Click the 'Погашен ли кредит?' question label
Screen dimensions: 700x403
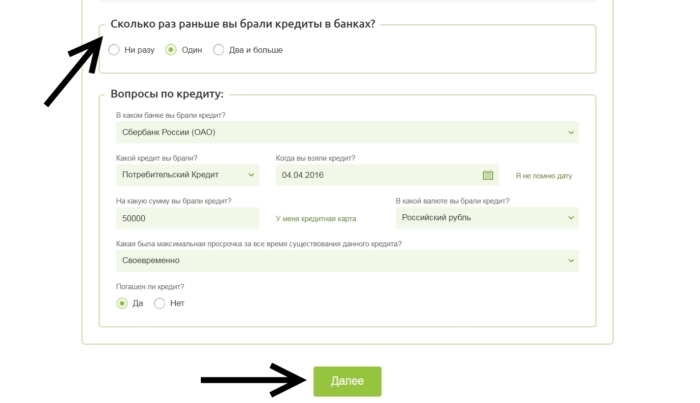(x=150, y=287)
